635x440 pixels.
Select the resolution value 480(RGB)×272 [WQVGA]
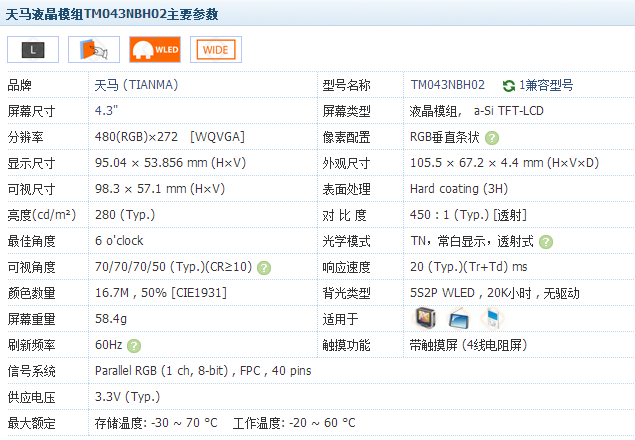pyautogui.click(x=170, y=137)
